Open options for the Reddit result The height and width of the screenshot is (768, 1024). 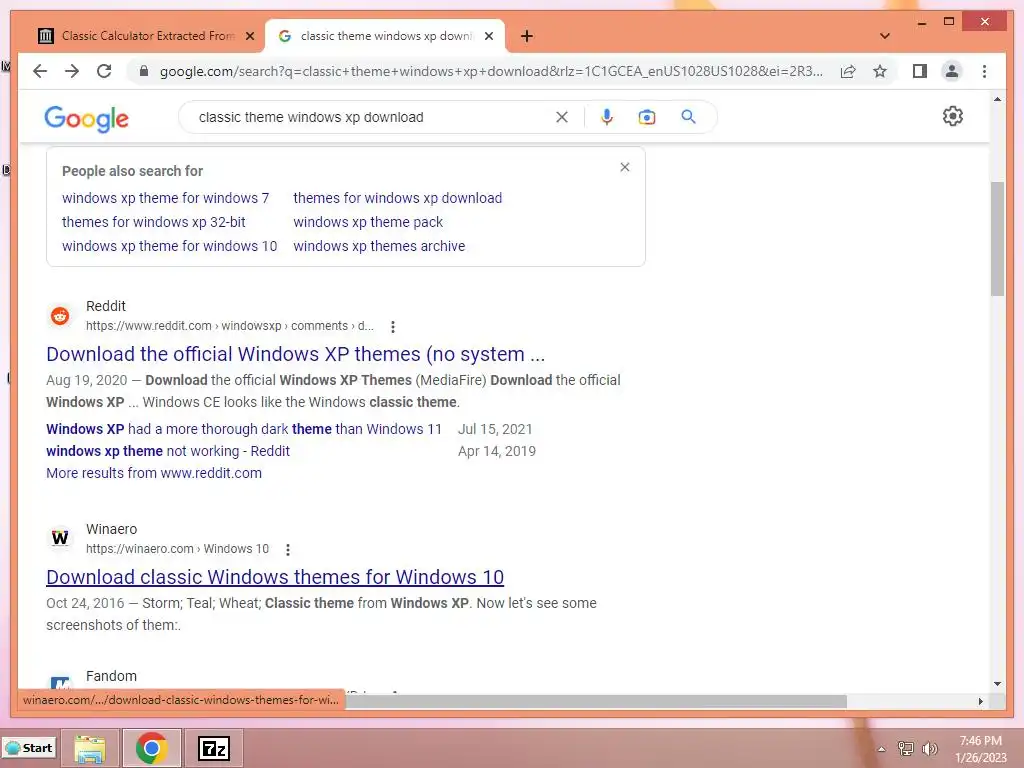[x=392, y=327]
